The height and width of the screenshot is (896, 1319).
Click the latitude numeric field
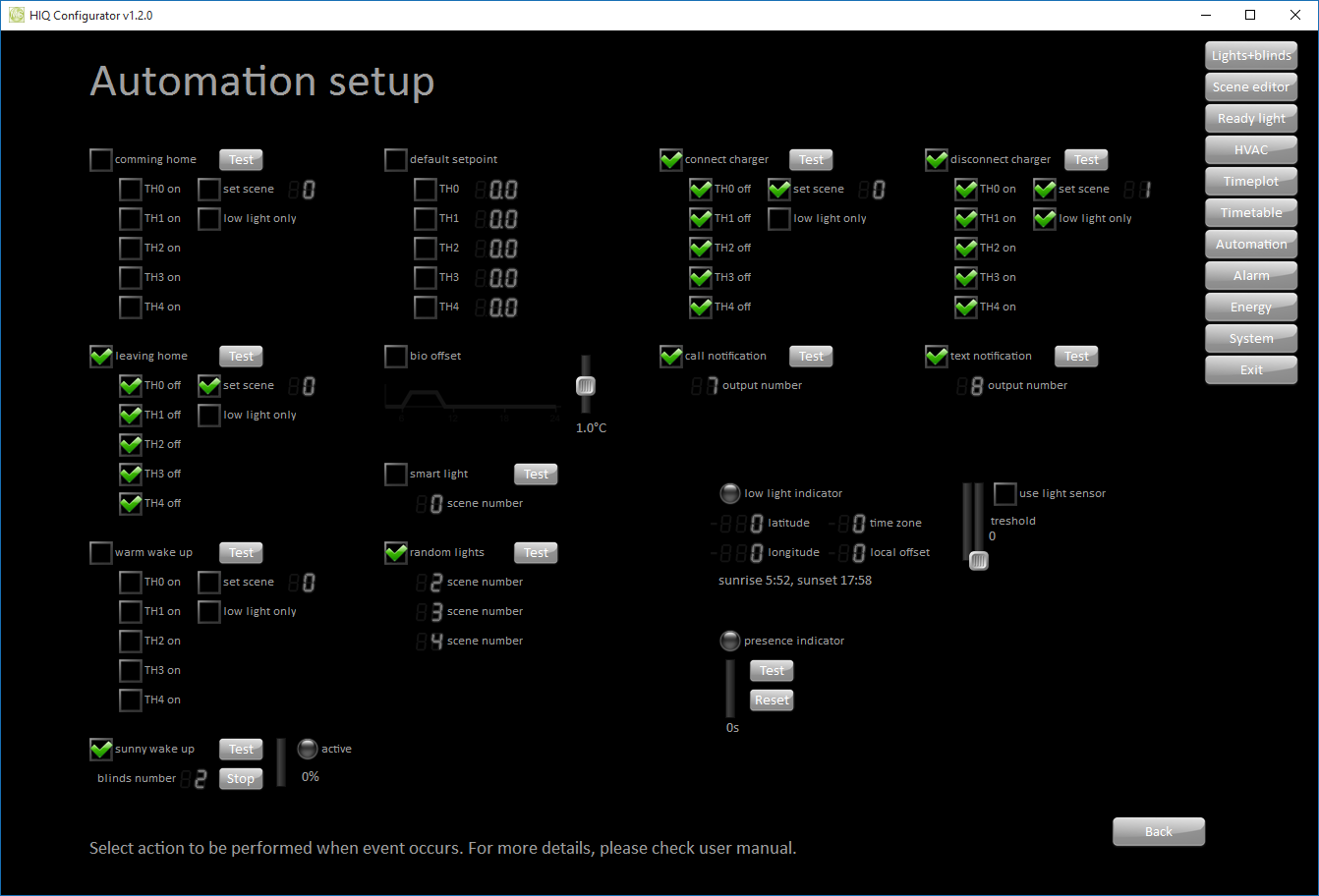pyautogui.click(x=737, y=524)
